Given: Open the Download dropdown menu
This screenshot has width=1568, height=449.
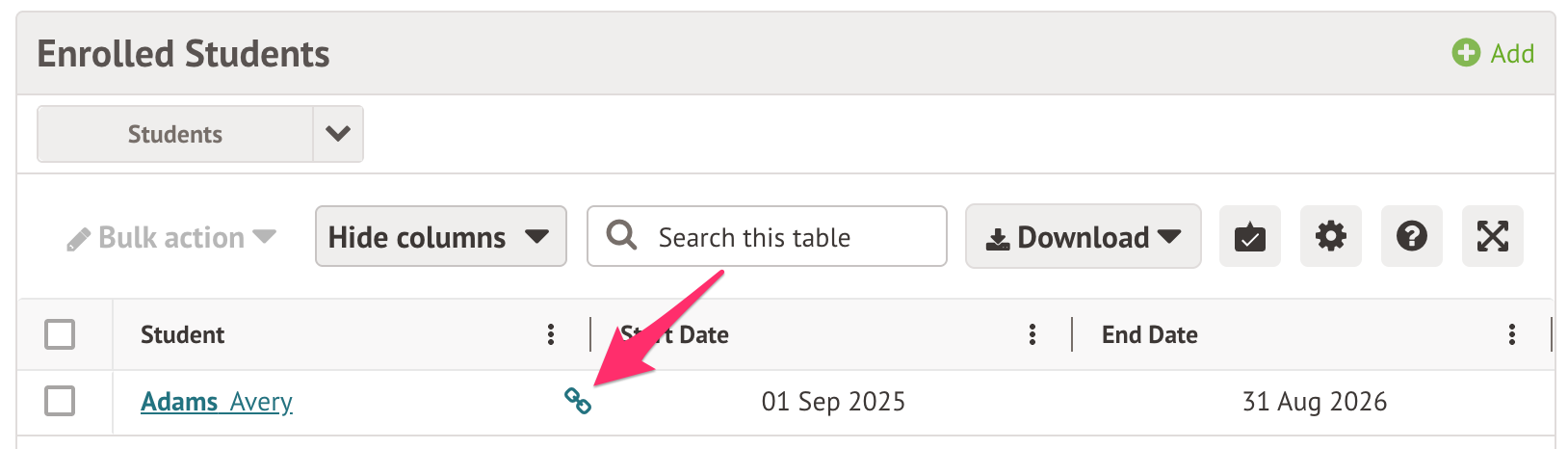Looking at the screenshot, I should pos(1083,237).
